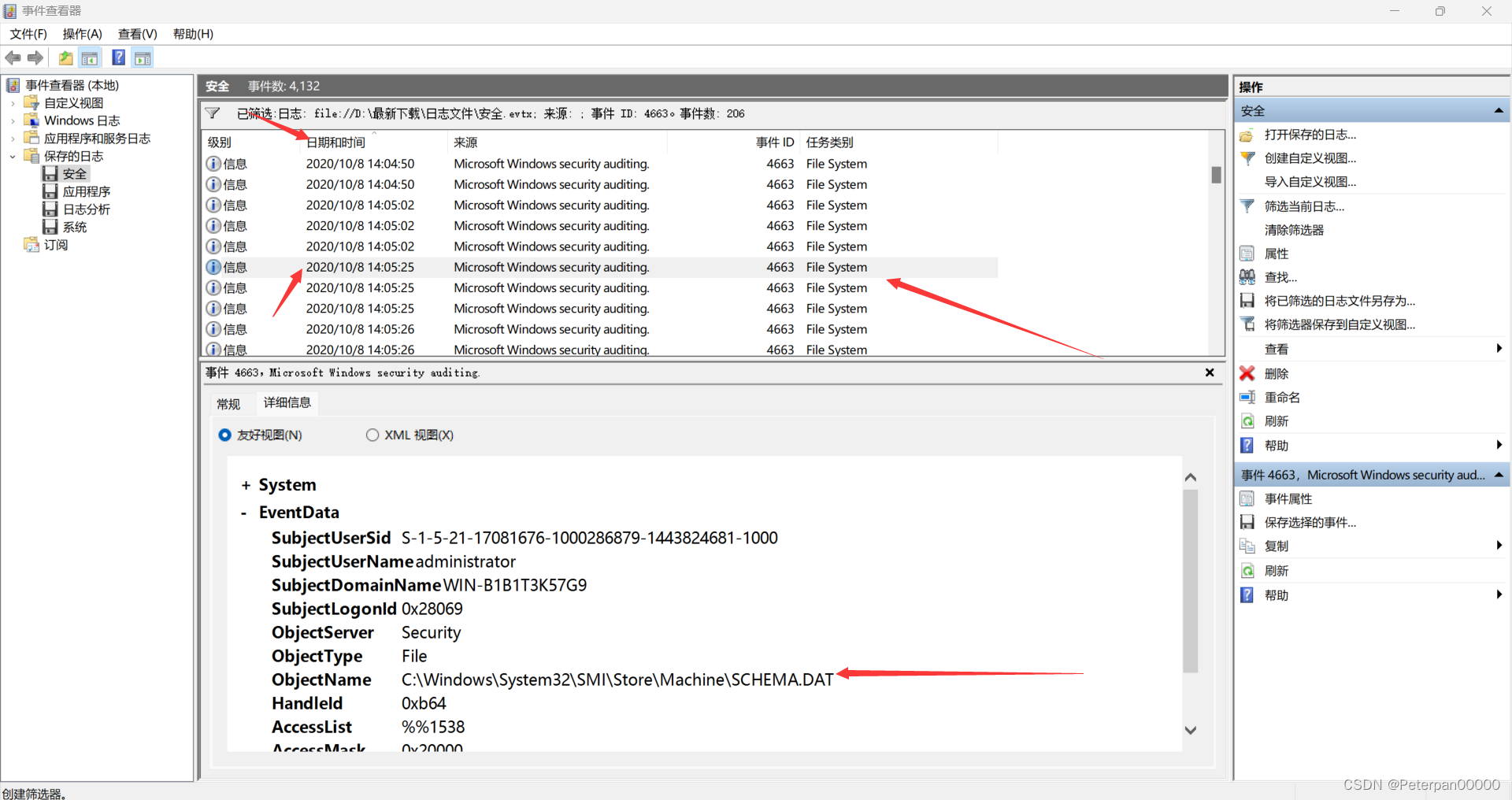The image size is (1512, 800).
Task: Click the 创建自定义视图 funnel icon
Action: [1247, 158]
